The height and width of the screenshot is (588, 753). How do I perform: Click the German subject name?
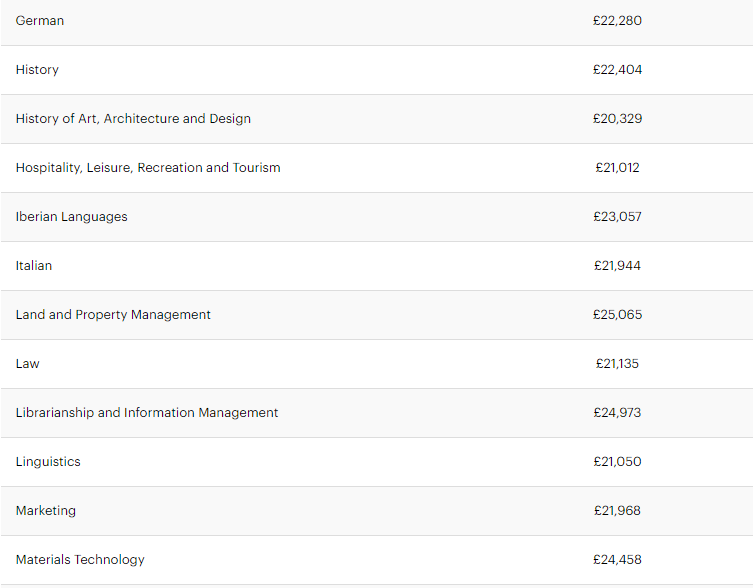[40, 21]
